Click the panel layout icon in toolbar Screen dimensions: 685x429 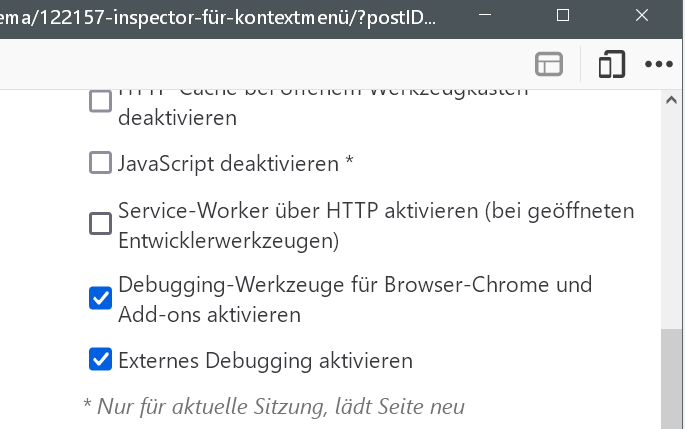(549, 64)
